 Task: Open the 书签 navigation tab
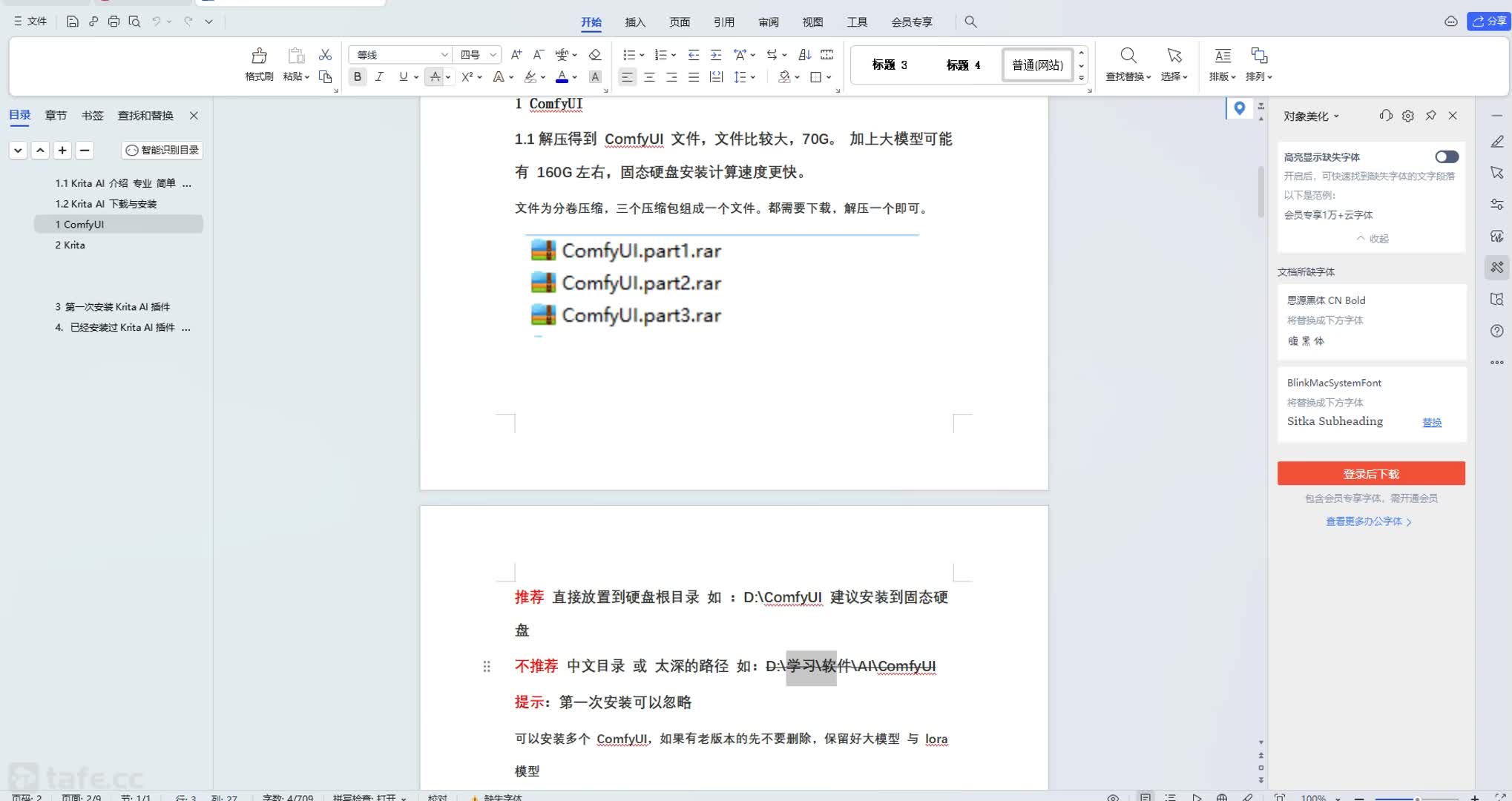pyautogui.click(x=93, y=115)
